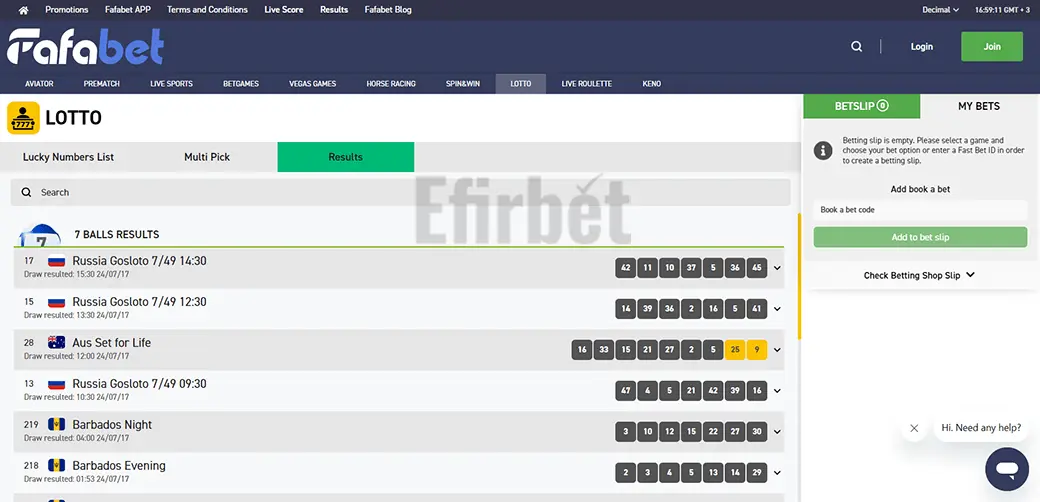
Task: Open Live Score link
Action: [283, 10]
